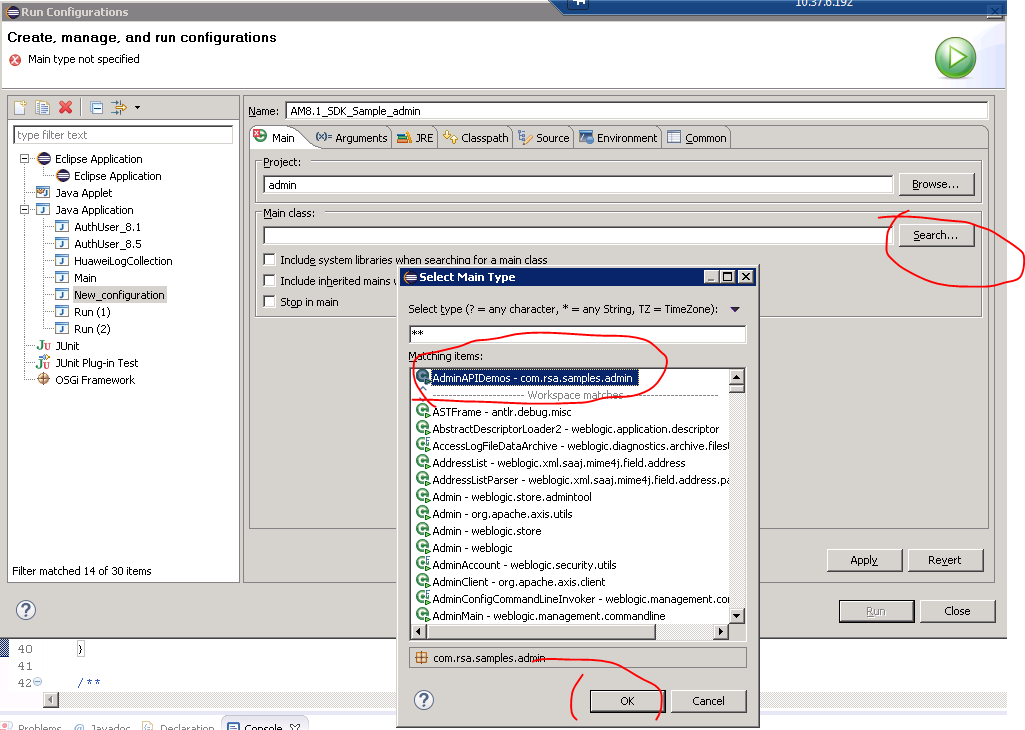Switch to the Arguments tab
Image resolution: width=1025 pixels, height=730 pixels.
tap(351, 138)
